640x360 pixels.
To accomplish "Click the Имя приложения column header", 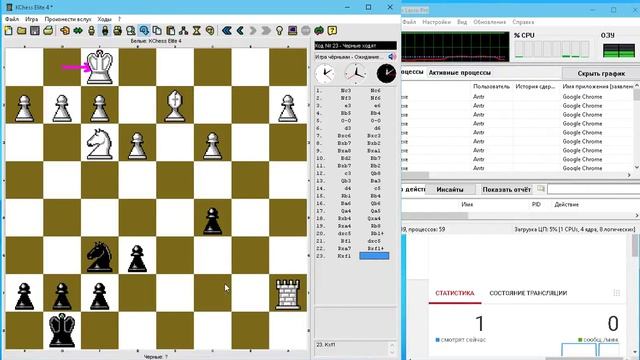I will (598, 87).
